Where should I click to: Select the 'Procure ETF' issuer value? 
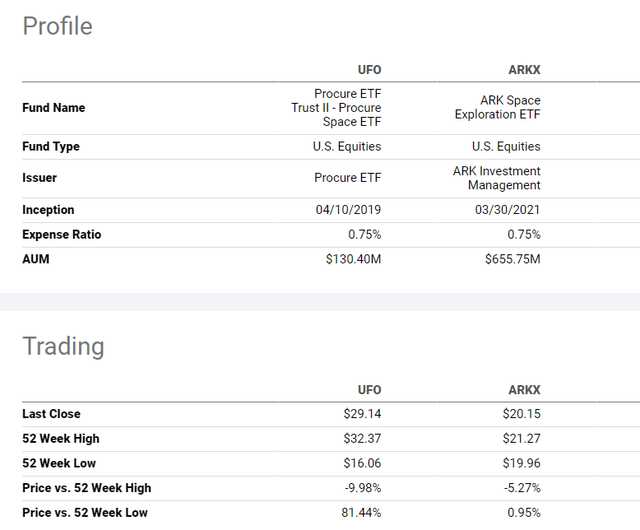tap(348, 178)
